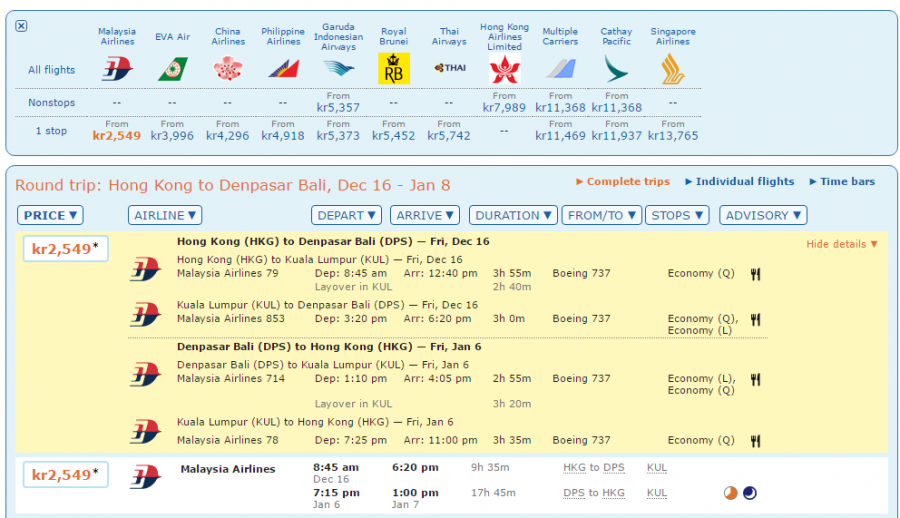
Task: Click the Hong Kong Airlines logo
Action: pyautogui.click(x=504, y=69)
